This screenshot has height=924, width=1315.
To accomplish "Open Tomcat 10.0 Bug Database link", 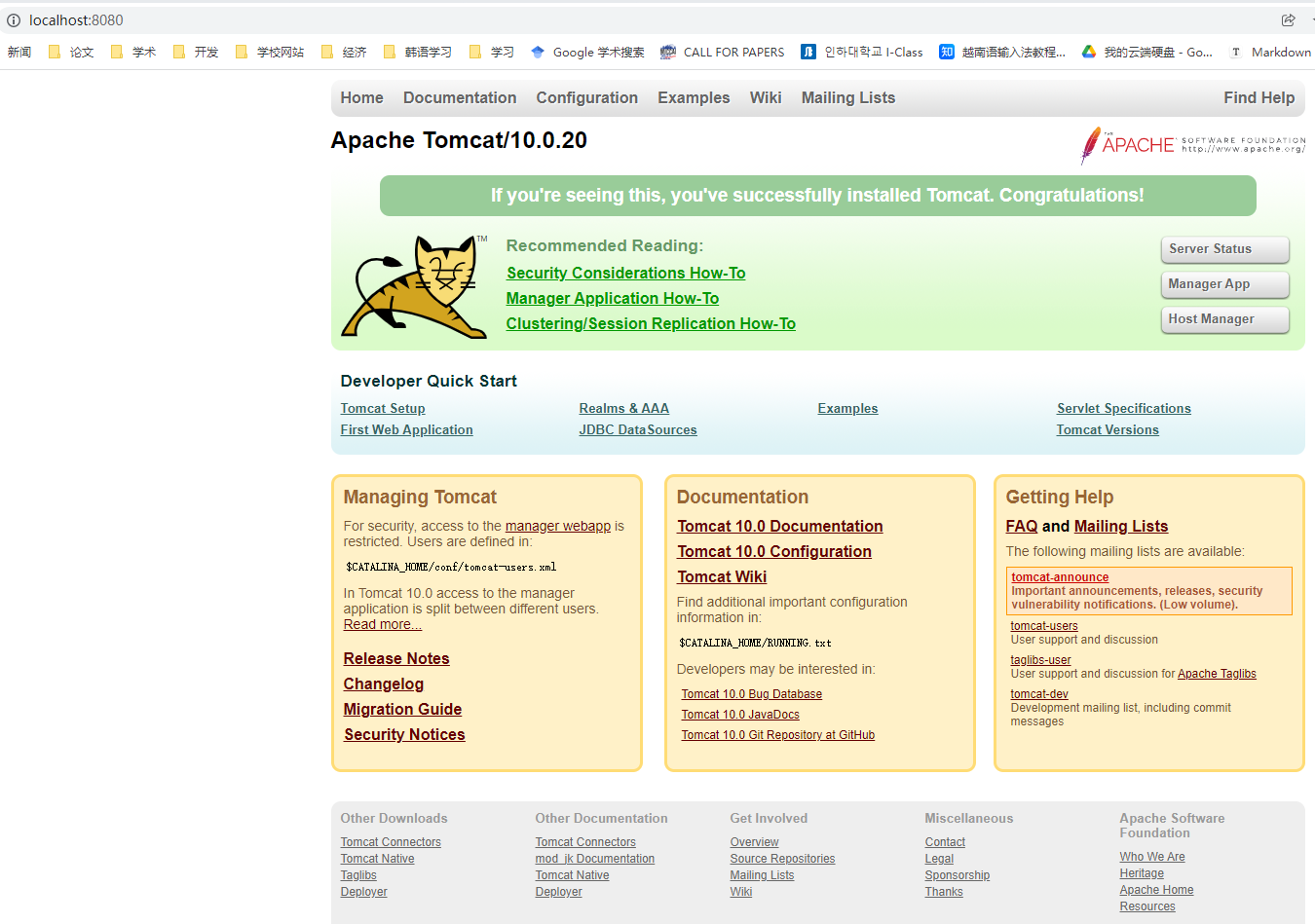I will 751,694.
